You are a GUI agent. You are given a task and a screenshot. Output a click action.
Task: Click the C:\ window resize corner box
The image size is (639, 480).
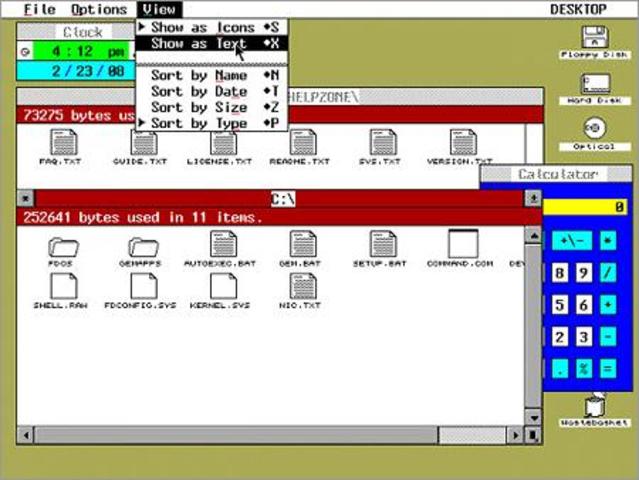pyautogui.click(x=533, y=435)
